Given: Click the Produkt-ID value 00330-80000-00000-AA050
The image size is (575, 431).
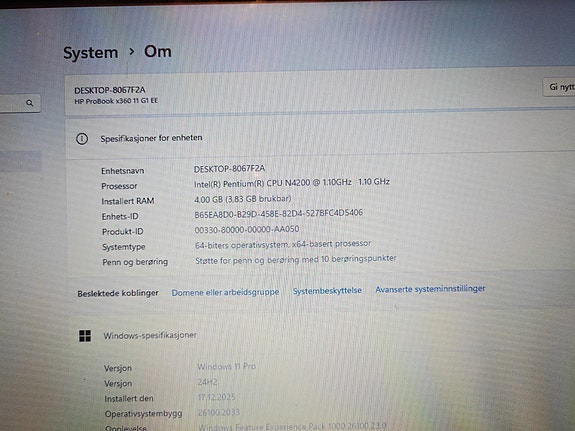Looking at the screenshot, I should tap(247, 230).
